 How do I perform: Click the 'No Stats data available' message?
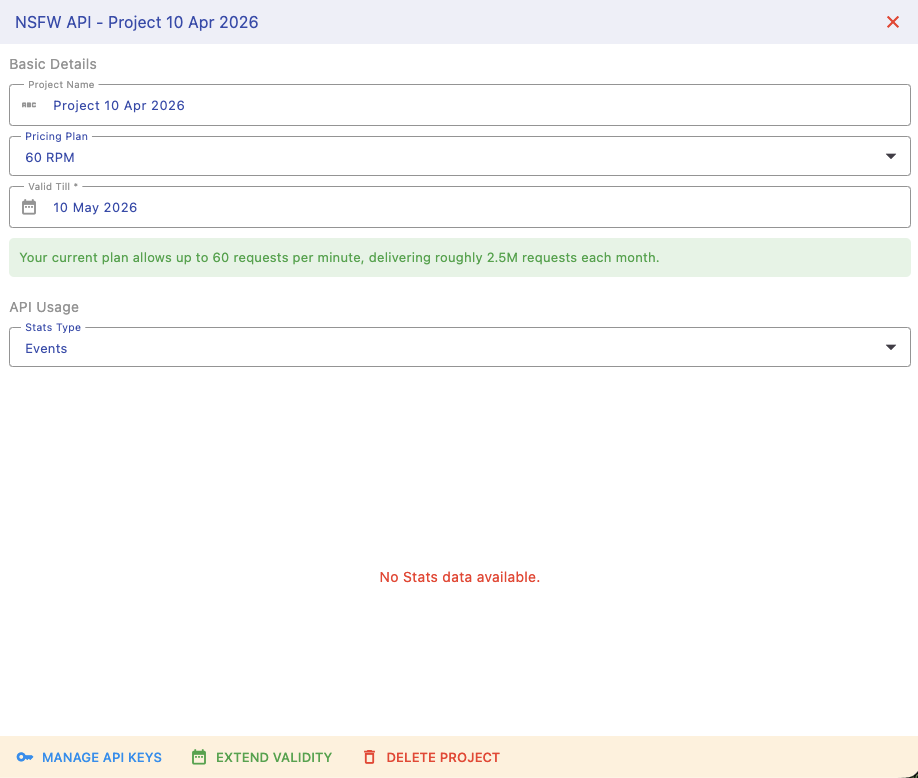point(459,577)
